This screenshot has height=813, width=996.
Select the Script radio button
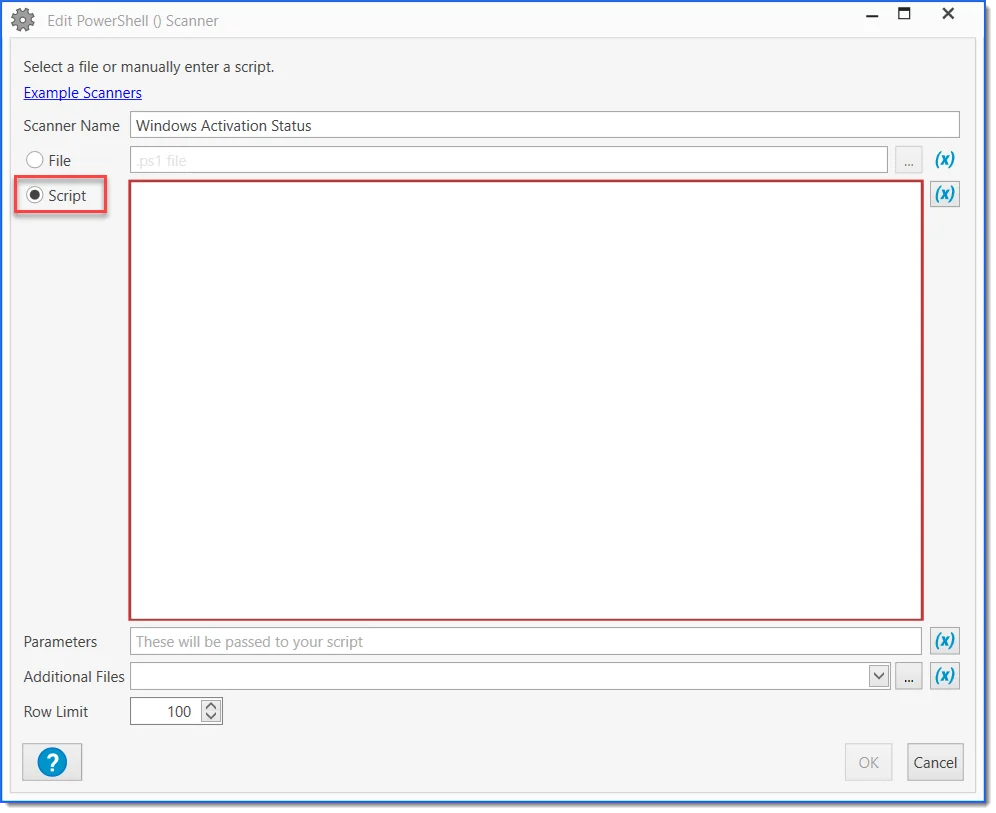click(x=35, y=196)
